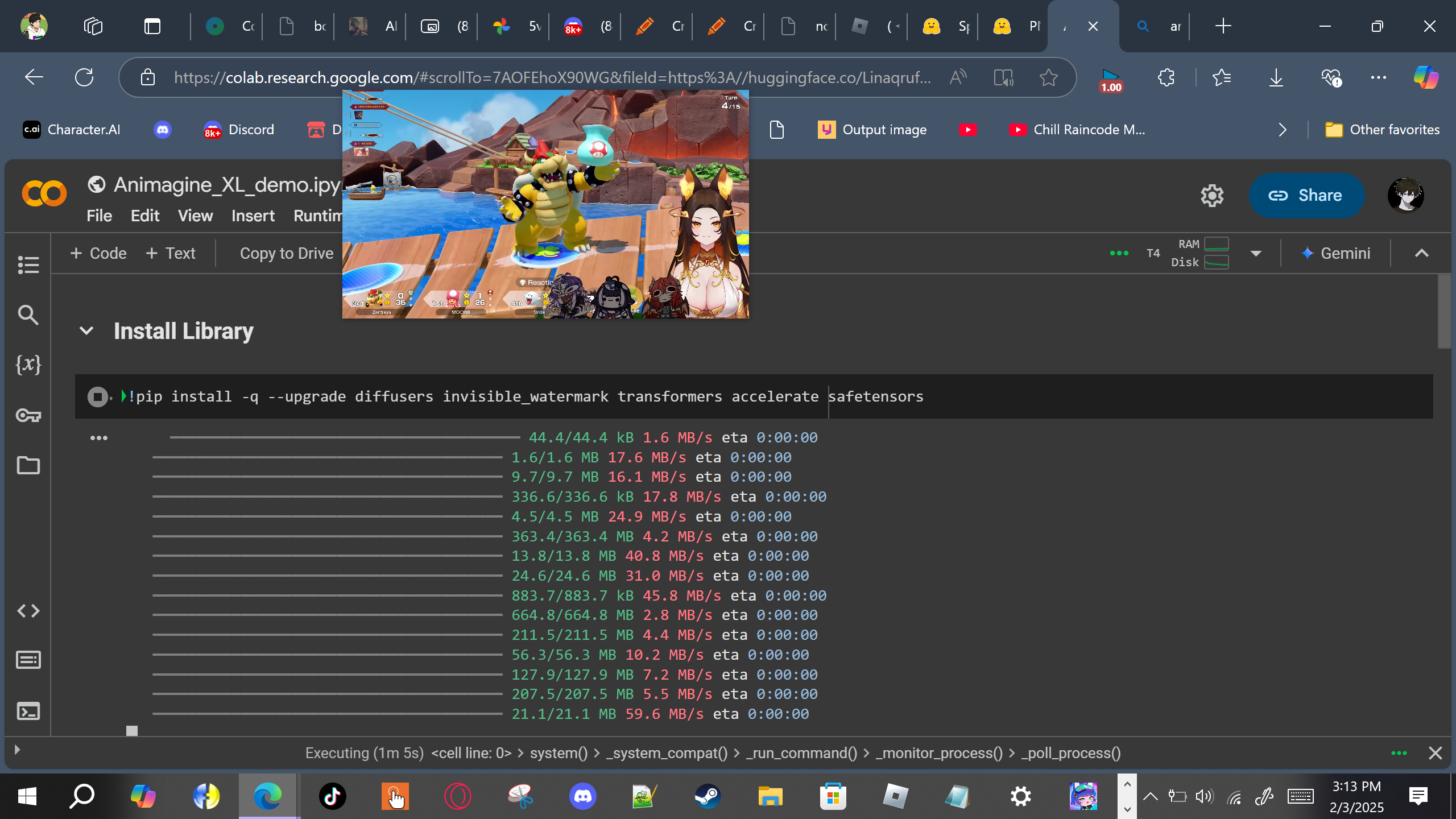
Task: Close the execution status bar
Action: click(1435, 753)
